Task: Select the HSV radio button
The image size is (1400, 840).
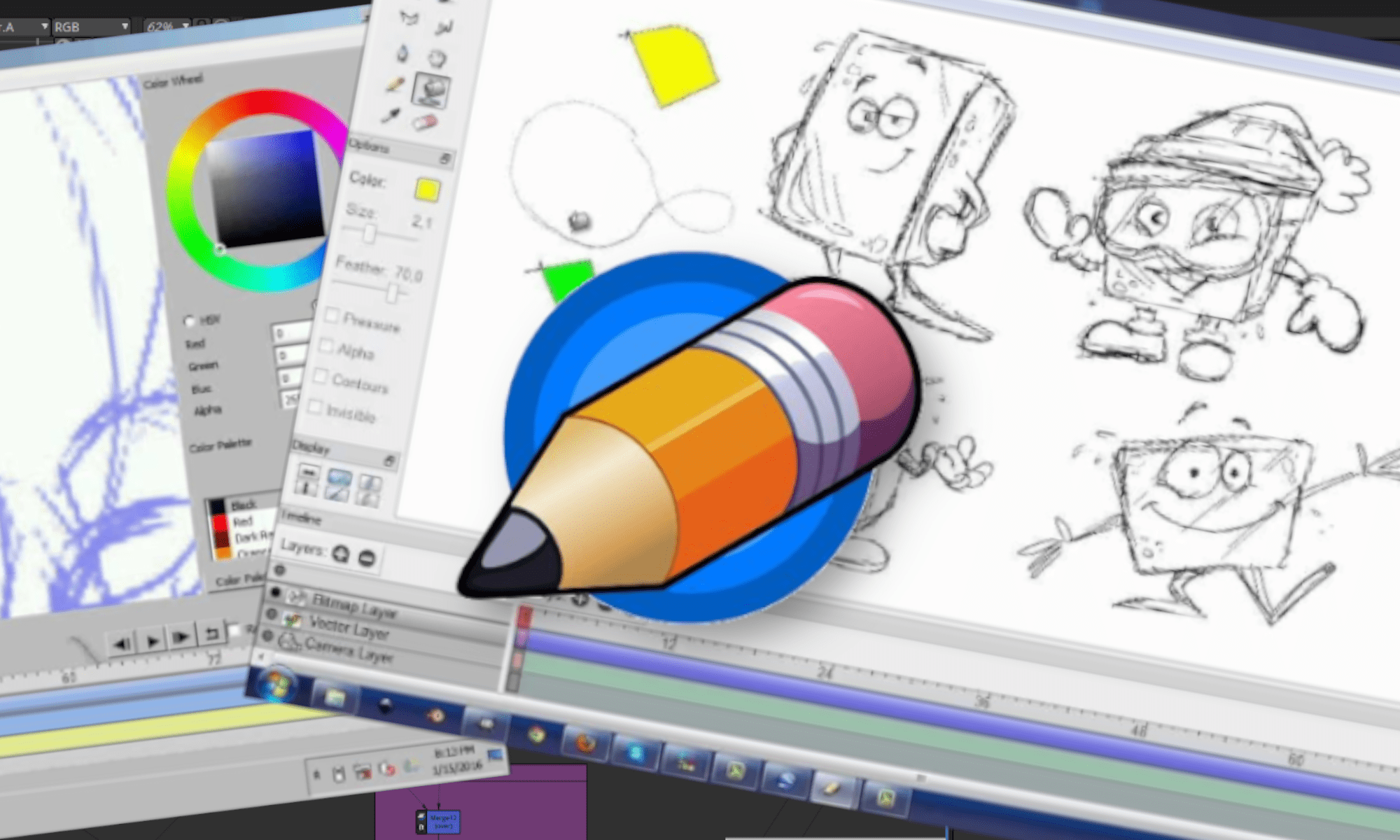Action: pos(189,321)
